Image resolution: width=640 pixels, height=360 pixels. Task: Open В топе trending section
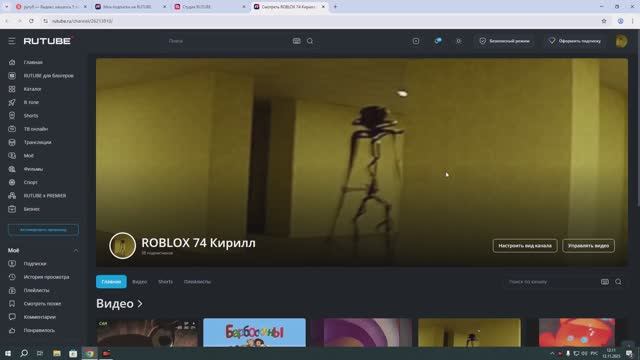coord(31,102)
